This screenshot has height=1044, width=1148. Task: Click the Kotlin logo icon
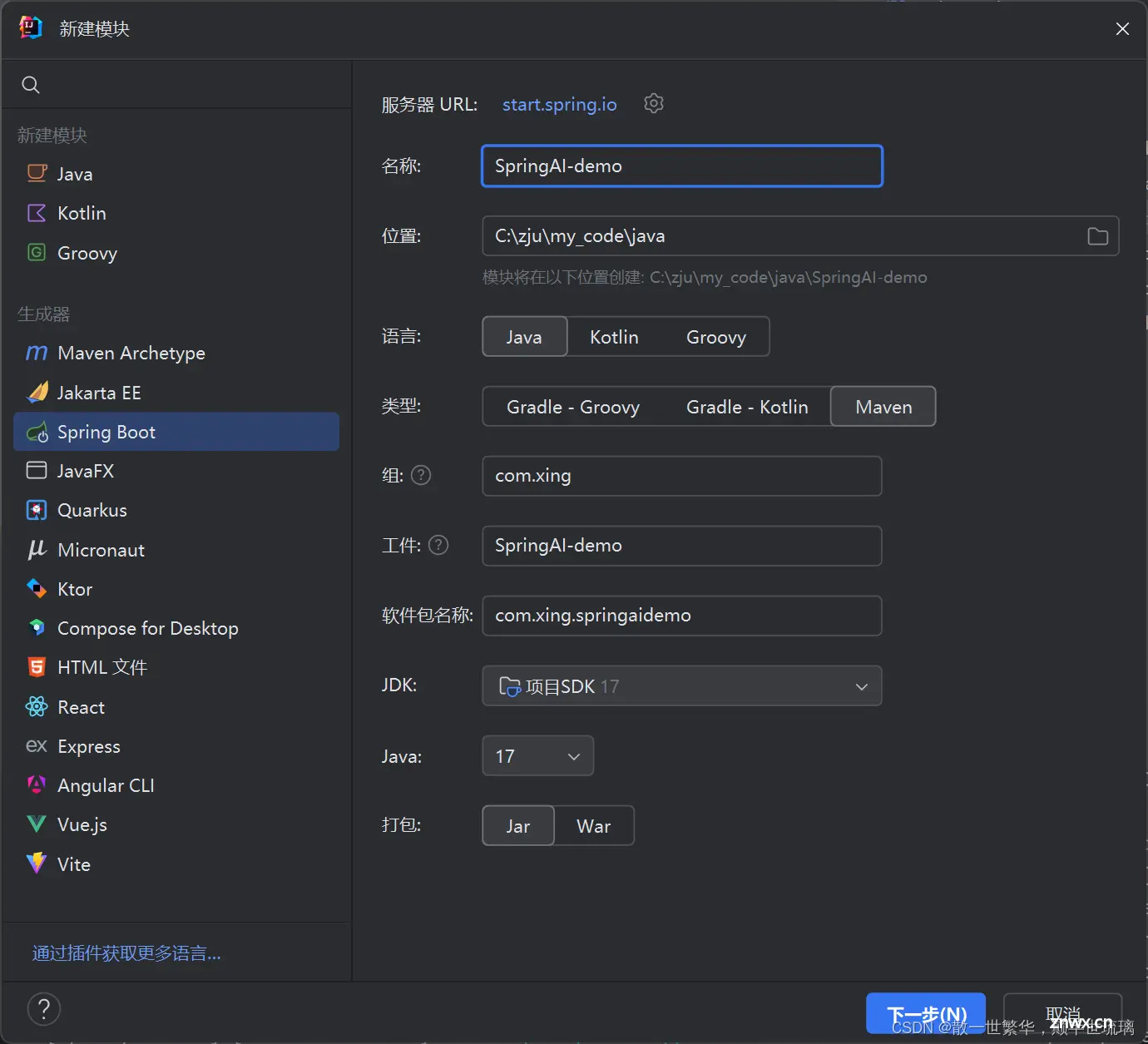click(37, 213)
